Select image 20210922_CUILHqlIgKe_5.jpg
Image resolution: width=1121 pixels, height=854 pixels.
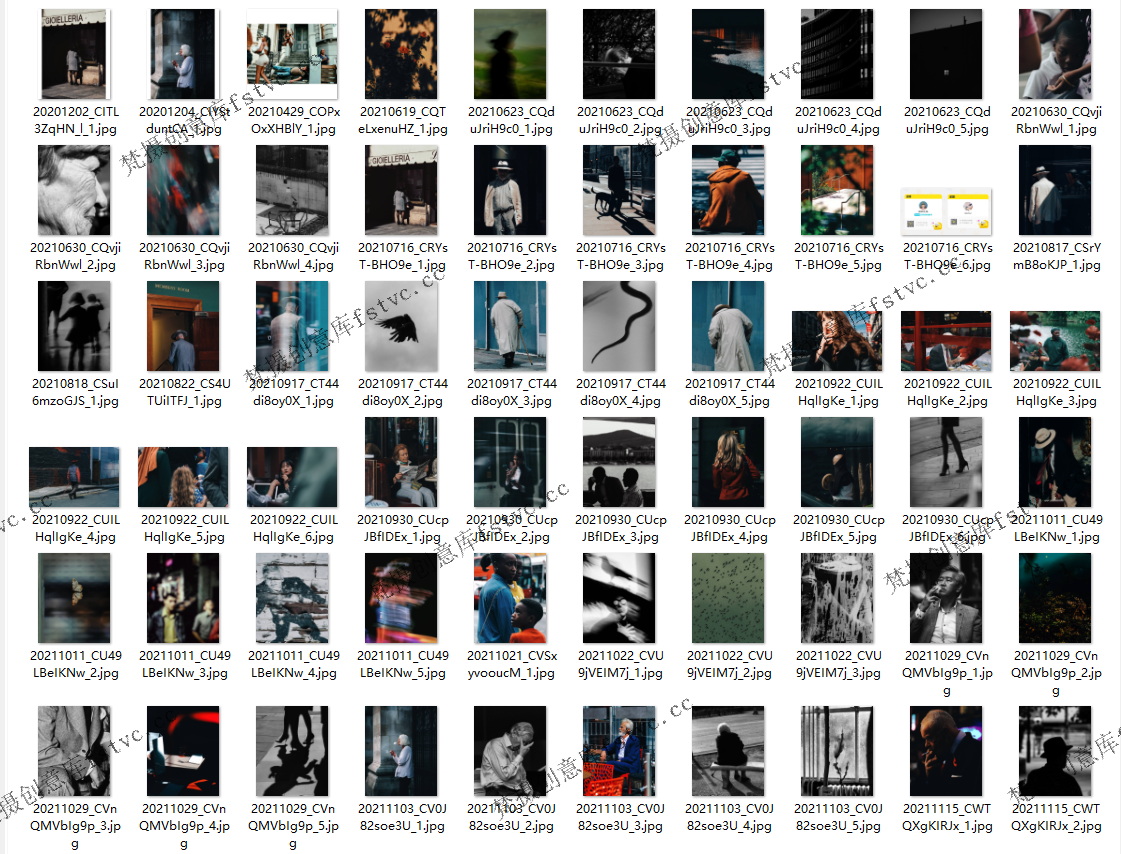point(183,477)
